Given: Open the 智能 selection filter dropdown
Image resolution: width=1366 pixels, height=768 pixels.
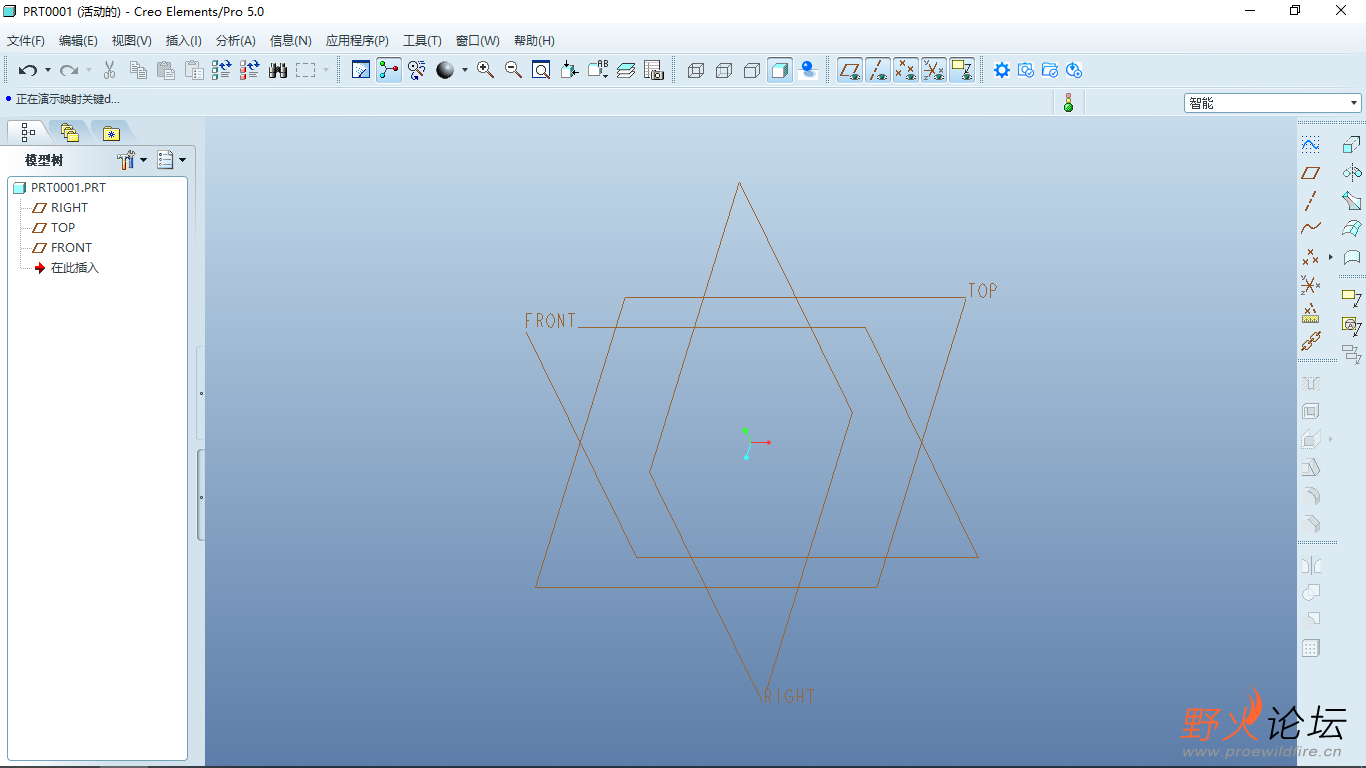Looking at the screenshot, I should click(1273, 103).
